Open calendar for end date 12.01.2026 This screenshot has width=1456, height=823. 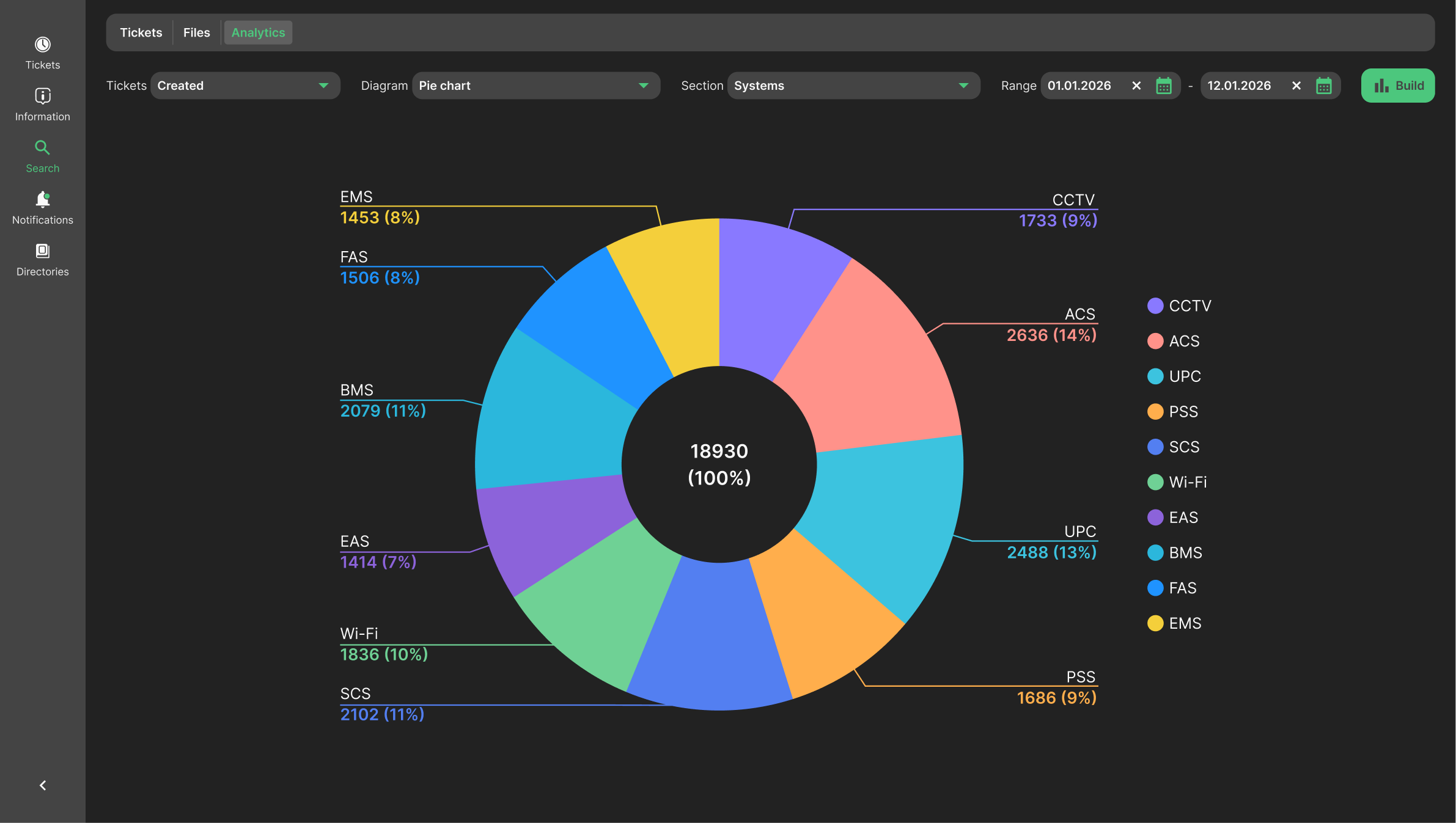[1323, 86]
